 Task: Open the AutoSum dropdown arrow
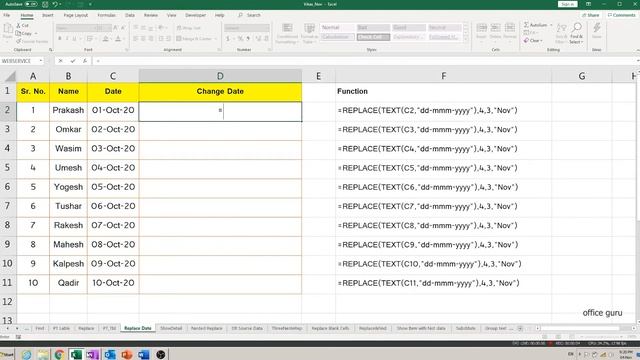click(551, 25)
